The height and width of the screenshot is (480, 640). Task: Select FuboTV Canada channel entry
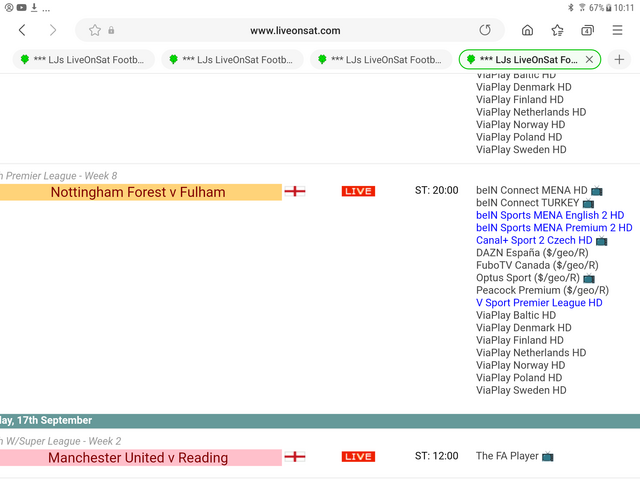(537, 265)
